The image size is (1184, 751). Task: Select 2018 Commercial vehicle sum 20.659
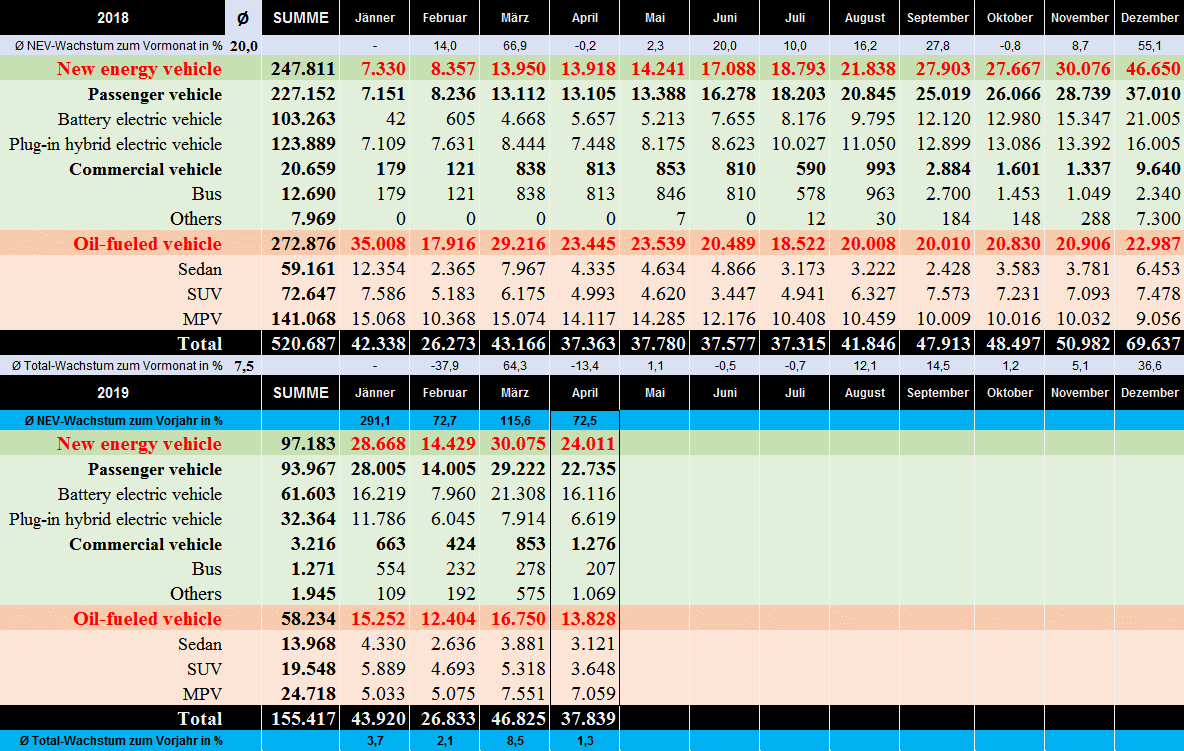pos(308,168)
